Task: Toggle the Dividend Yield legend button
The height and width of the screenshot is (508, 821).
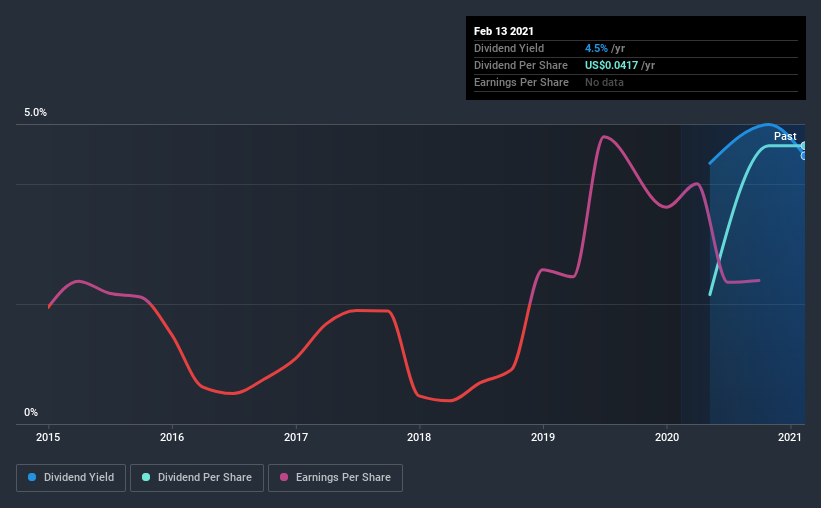Action: point(71,478)
